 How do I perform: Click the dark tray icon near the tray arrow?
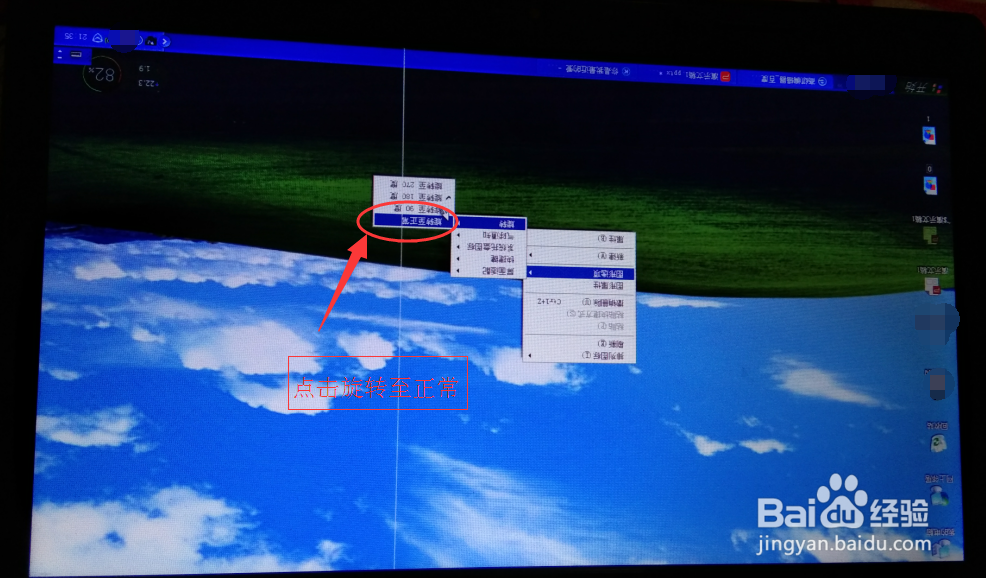[x=151, y=41]
